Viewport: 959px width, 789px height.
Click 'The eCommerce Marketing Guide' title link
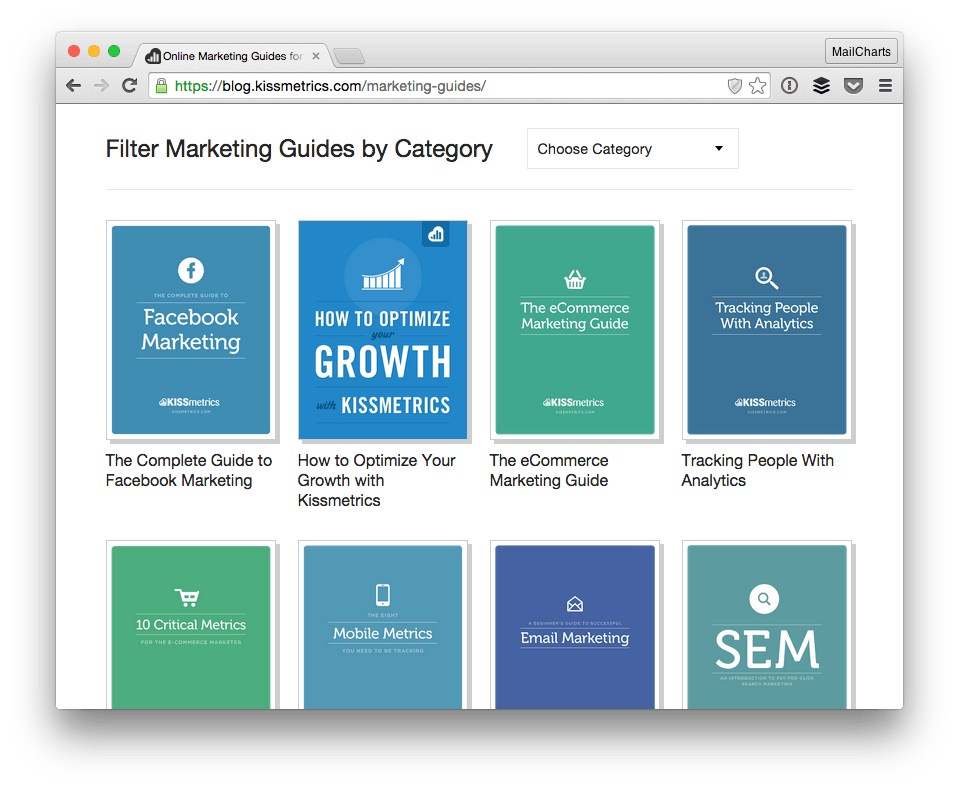pyautogui.click(x=549, y=470)
